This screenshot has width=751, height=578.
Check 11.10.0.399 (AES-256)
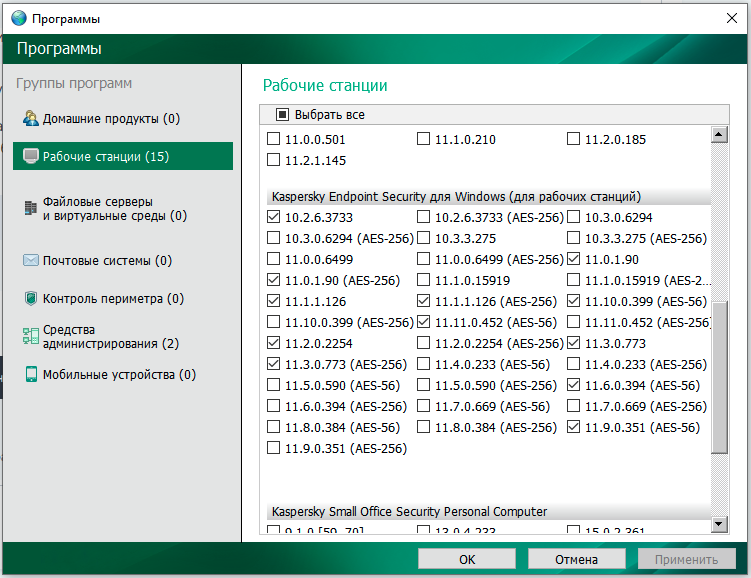click(273, 322)
